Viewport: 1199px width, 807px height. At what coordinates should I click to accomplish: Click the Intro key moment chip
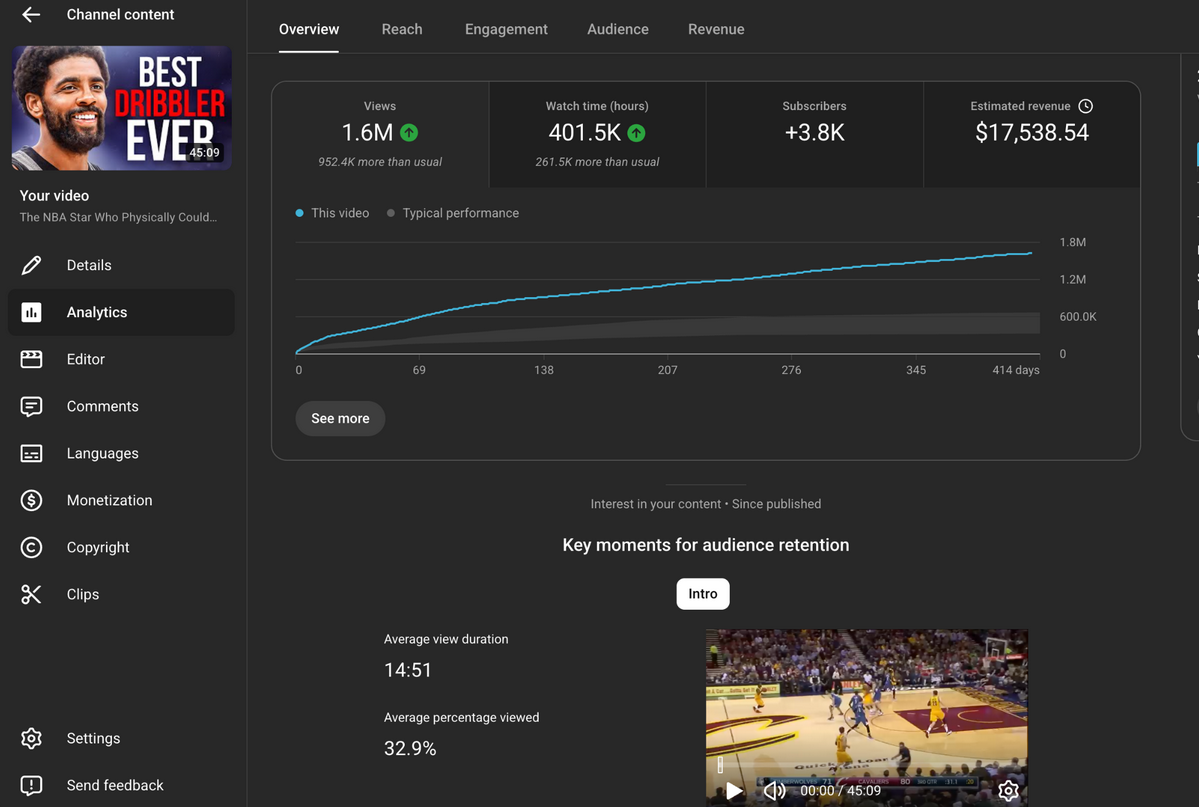703,594
